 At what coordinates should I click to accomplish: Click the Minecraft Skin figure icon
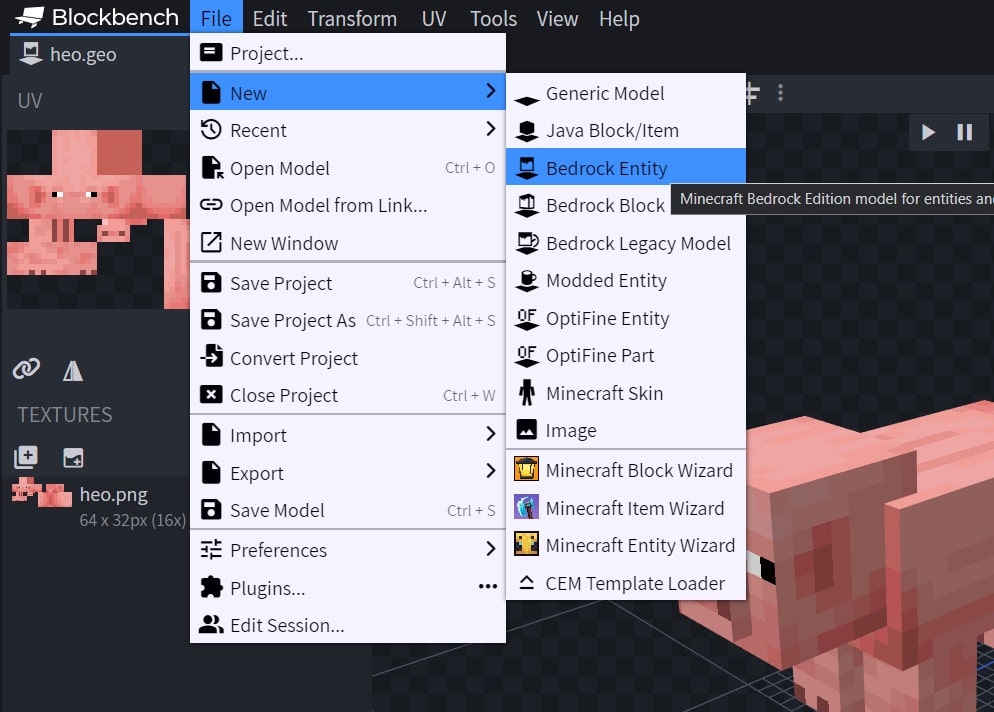click(526, 392)
